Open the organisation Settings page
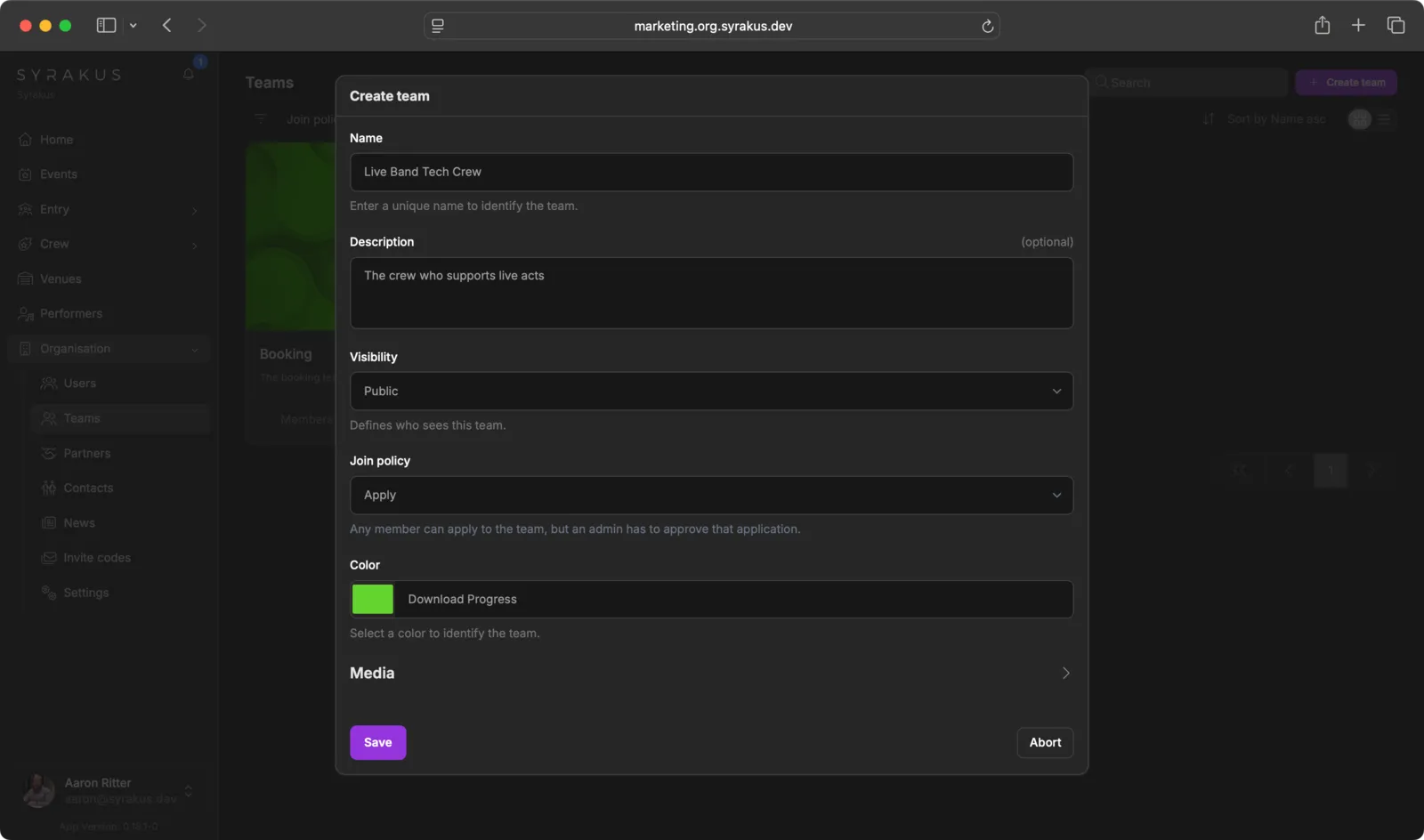Viewport: 1424px width, 840px height. coord(86,592)
